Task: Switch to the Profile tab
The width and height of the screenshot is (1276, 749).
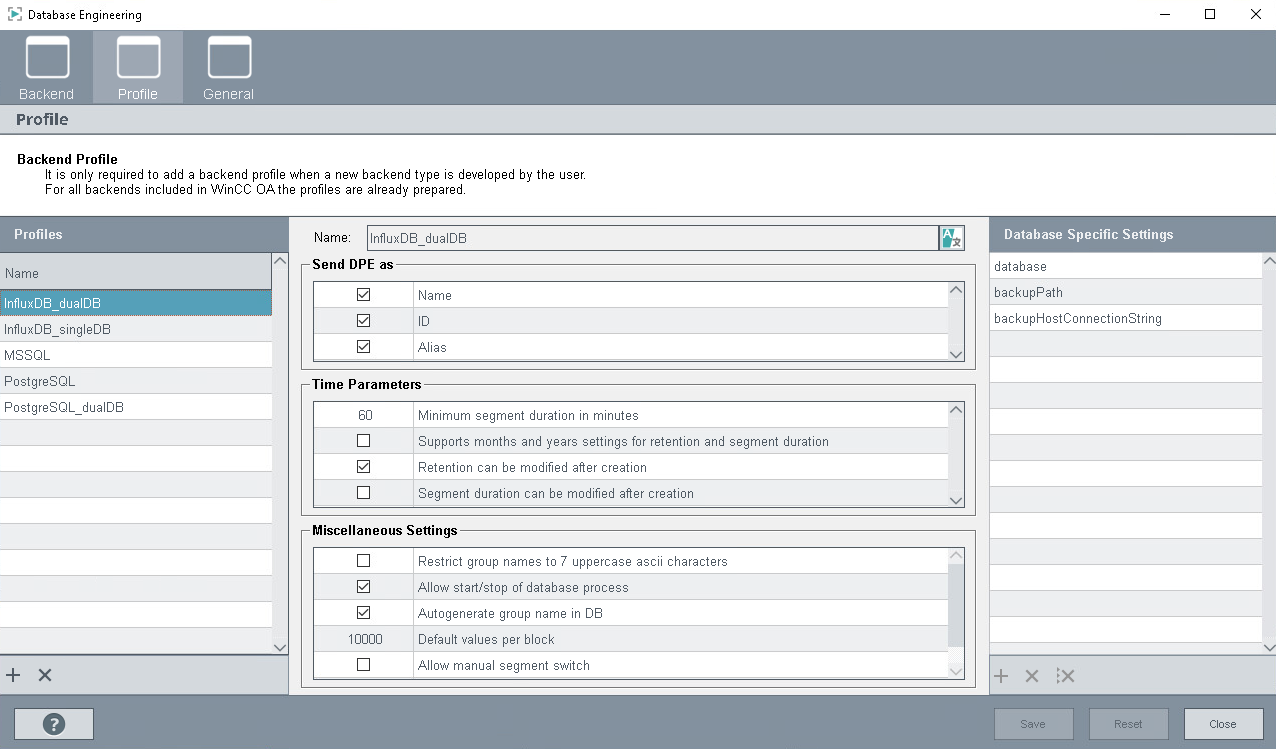Action: [x=138, y=66]
